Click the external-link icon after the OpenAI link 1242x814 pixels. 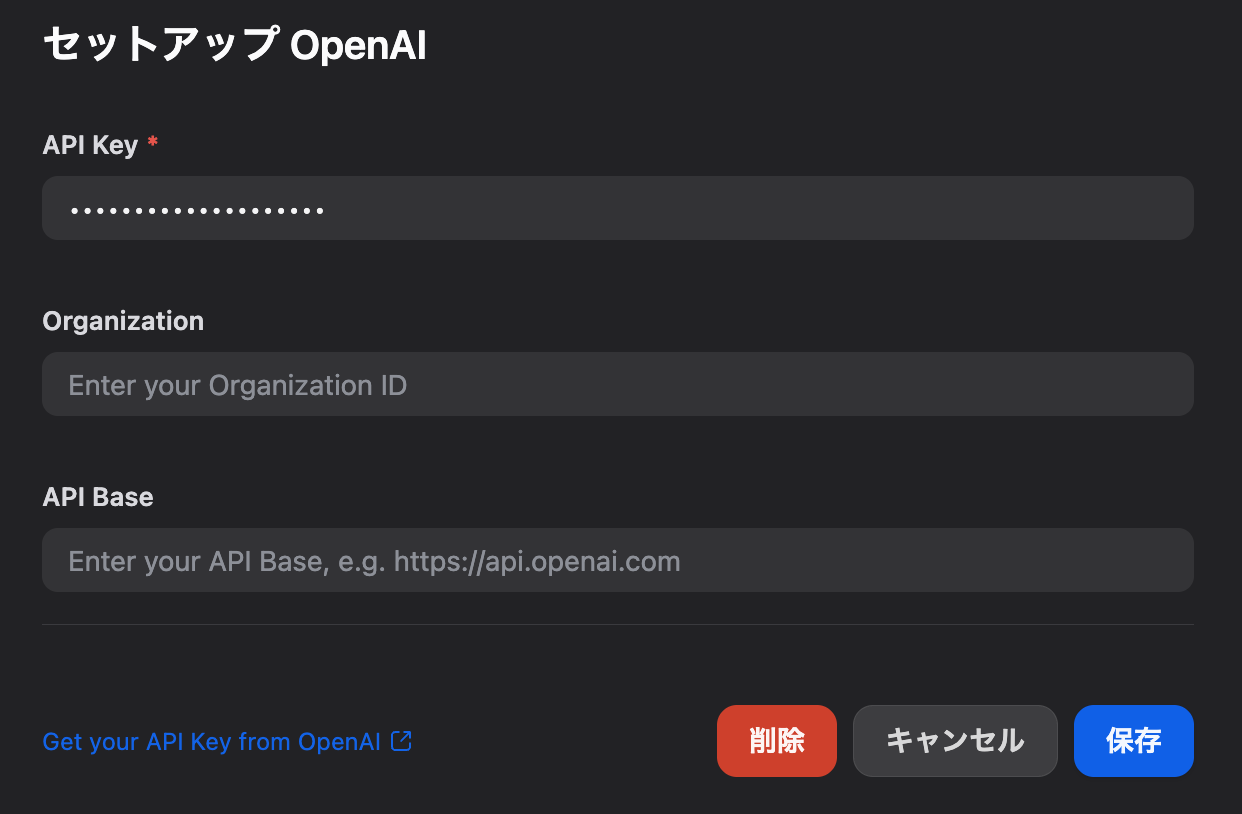(401, 741)
